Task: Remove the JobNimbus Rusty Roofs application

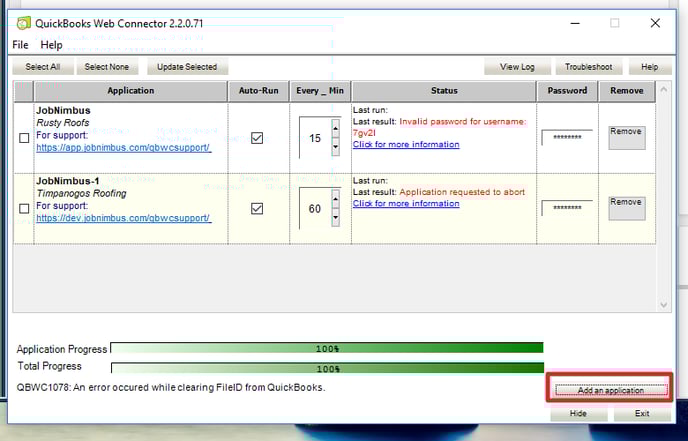Action: pos(627,137)
